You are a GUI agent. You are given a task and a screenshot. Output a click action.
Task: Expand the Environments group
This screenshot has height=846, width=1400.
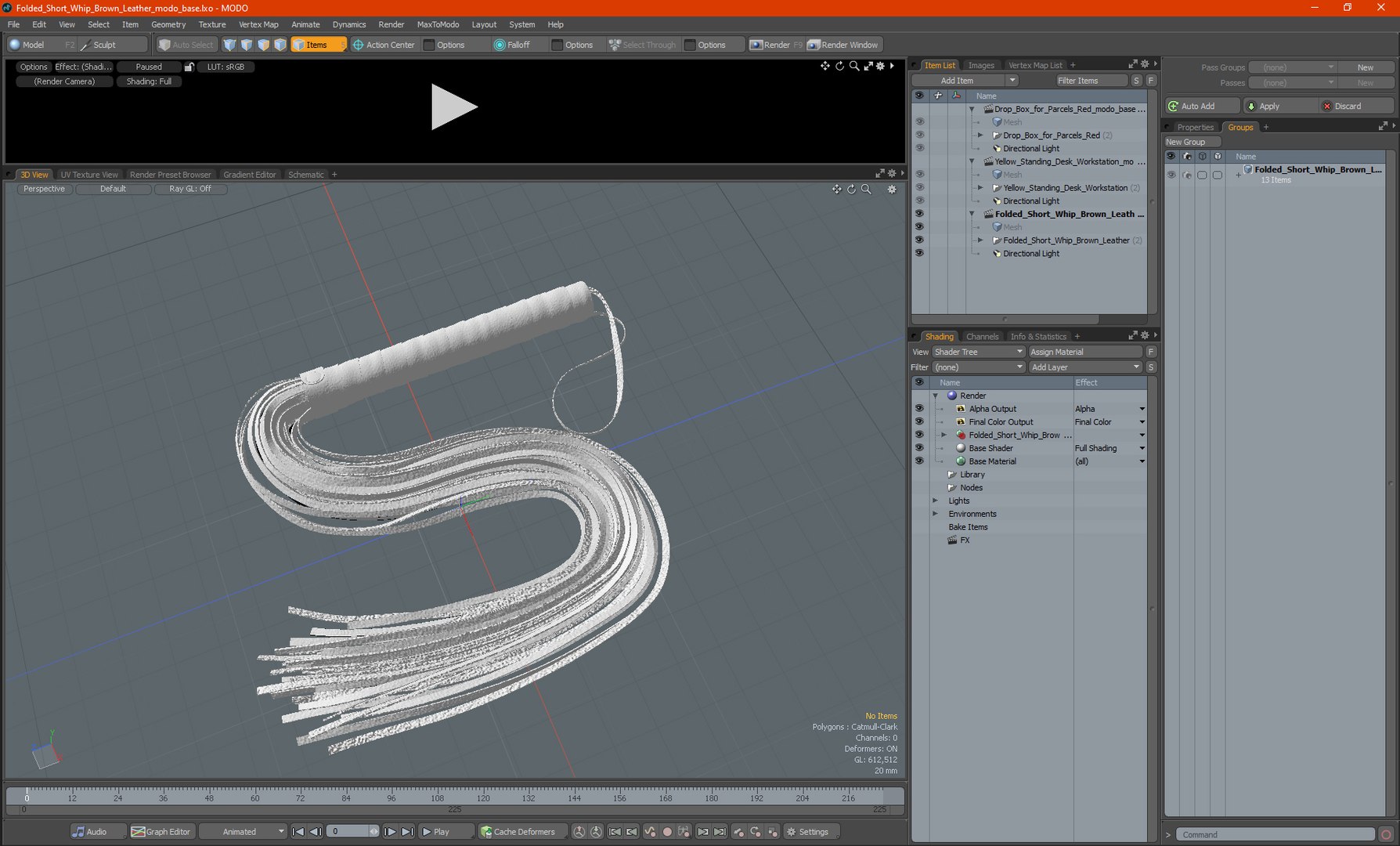(x=935, y=514)
